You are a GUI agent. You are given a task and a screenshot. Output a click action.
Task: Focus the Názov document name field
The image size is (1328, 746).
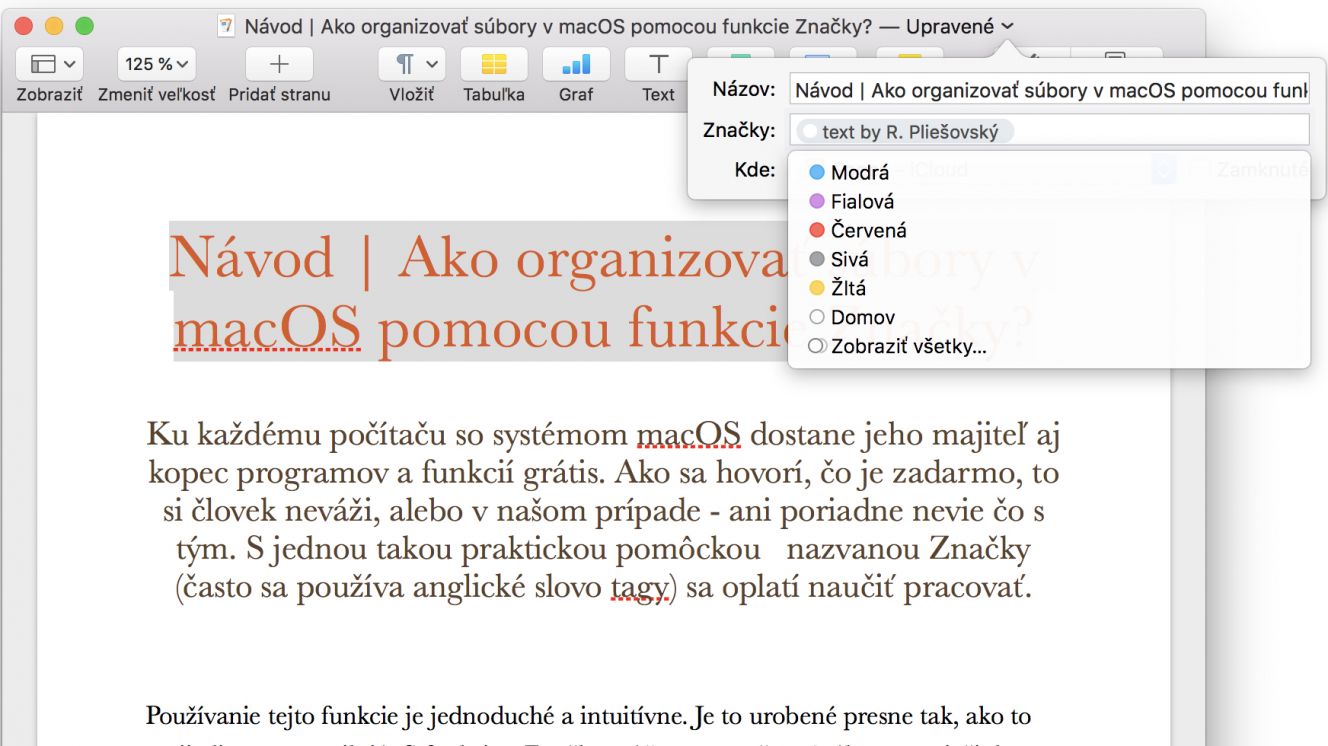[x=1048, y=90]
